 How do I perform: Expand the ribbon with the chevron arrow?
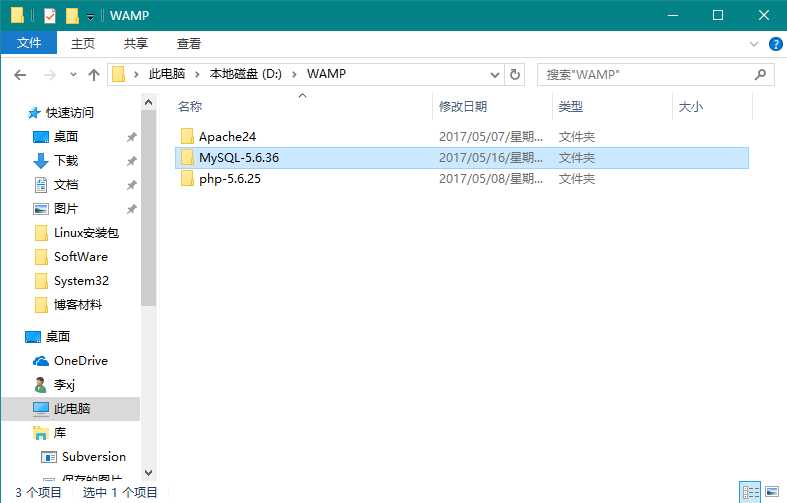pos(754,44)
